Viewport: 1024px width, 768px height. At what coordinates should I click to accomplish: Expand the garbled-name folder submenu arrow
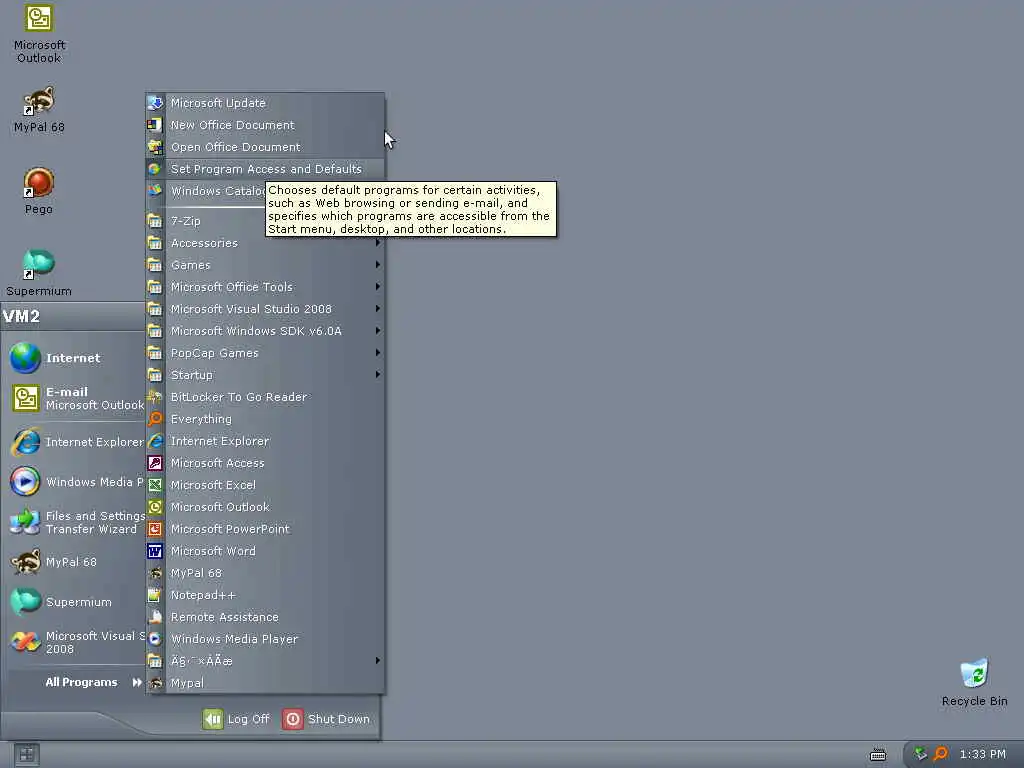pos(377,661)
